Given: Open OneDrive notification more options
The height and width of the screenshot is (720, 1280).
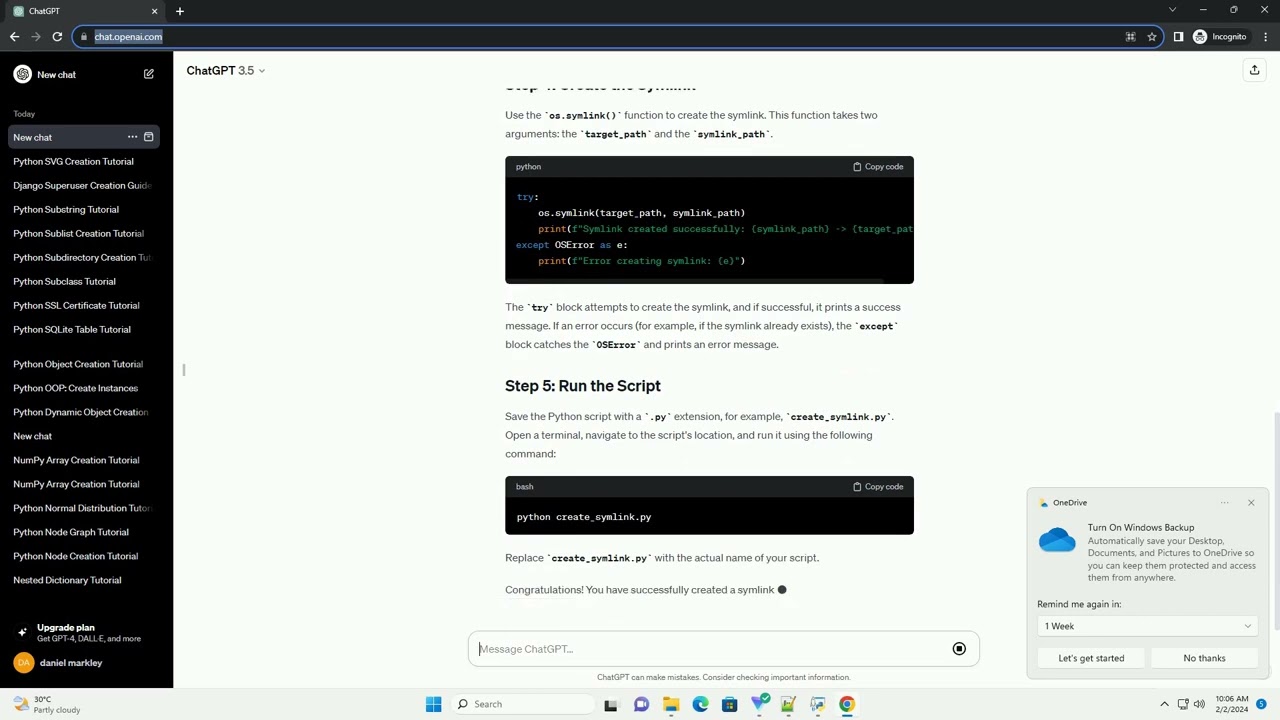Looking at the screenshot, I should pos(1225,503).
